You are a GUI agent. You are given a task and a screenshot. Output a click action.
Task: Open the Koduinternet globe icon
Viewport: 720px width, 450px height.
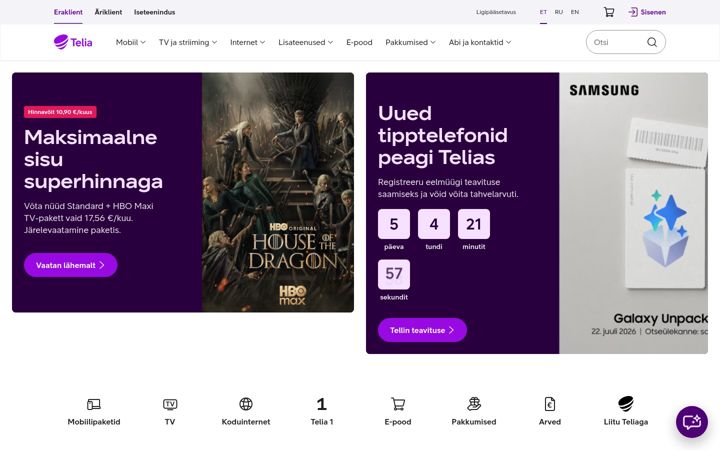coord(246,404)
